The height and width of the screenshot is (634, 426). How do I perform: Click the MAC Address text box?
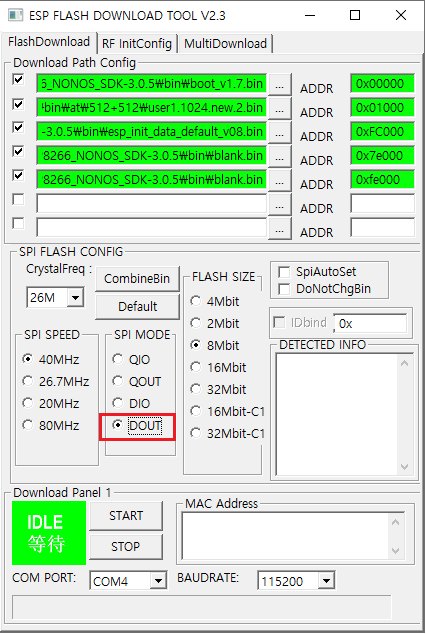(285, 536)
